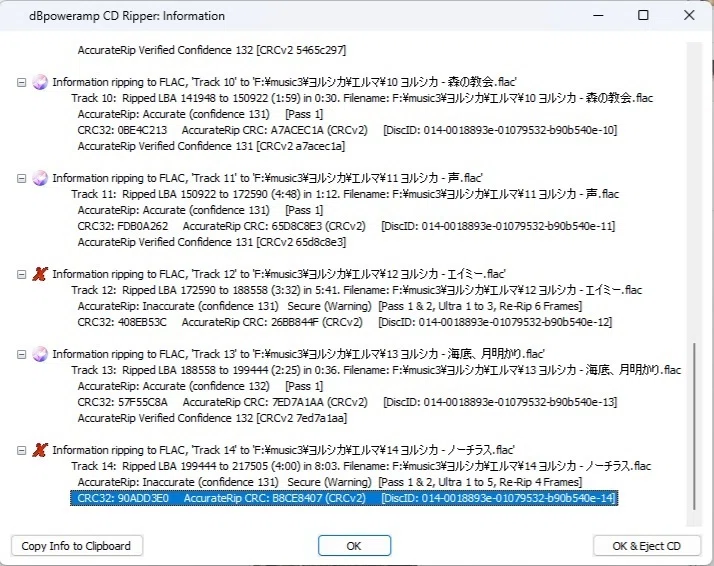Viewport: 714px width, 566px height.
Task: Close the Information dialog window
Action: [x=689, y=15]
